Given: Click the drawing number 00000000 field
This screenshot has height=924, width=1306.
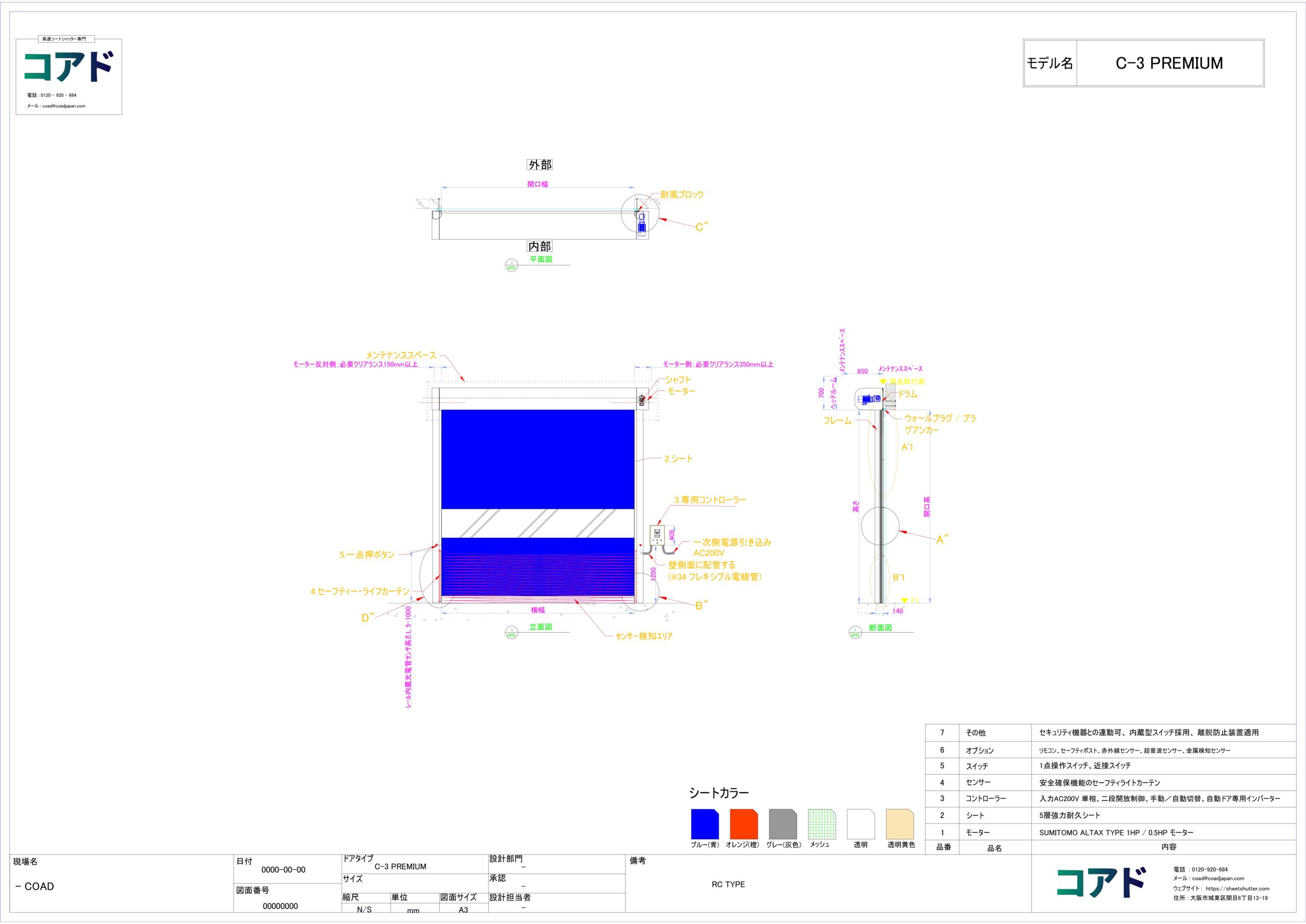Looking at the screenshot, I should 281,906.
